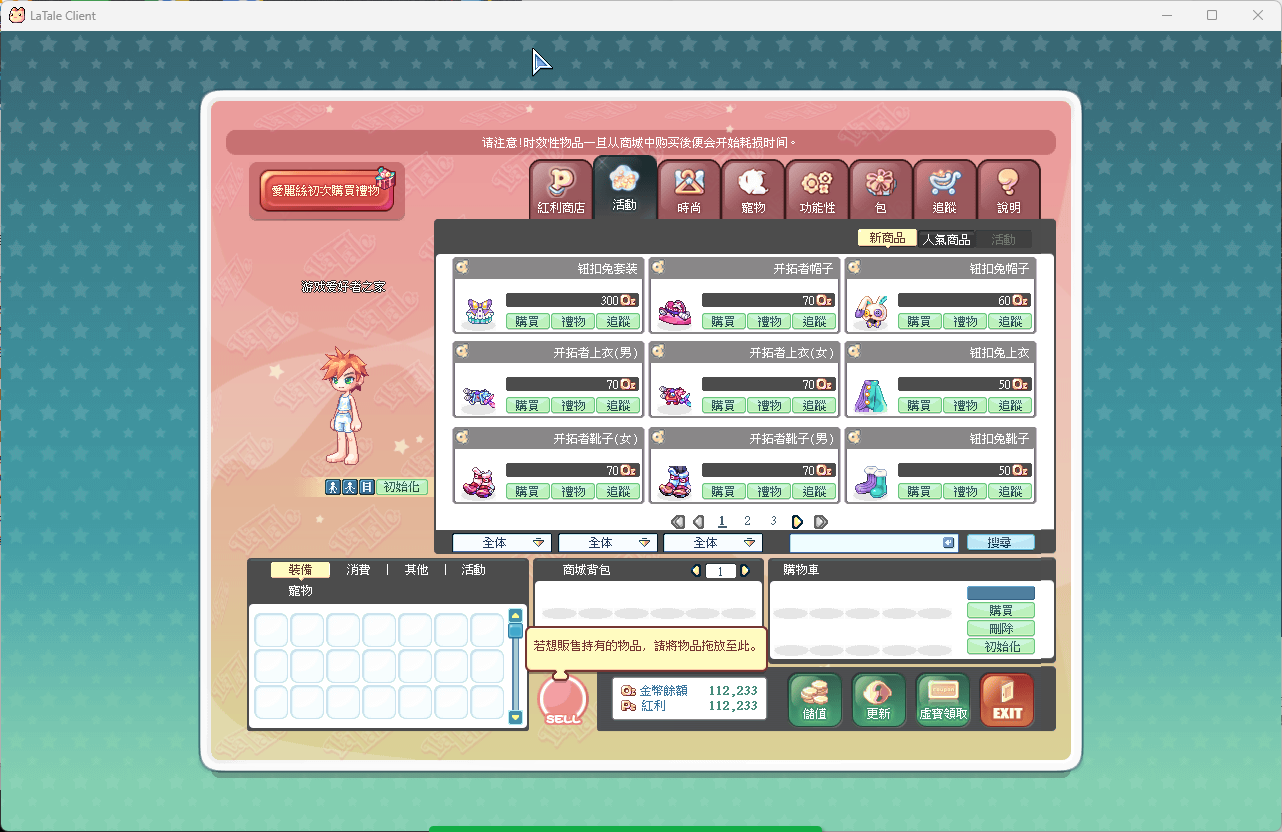
Task: Click the 虛寶領取 coupon icon
Action: 943,699
